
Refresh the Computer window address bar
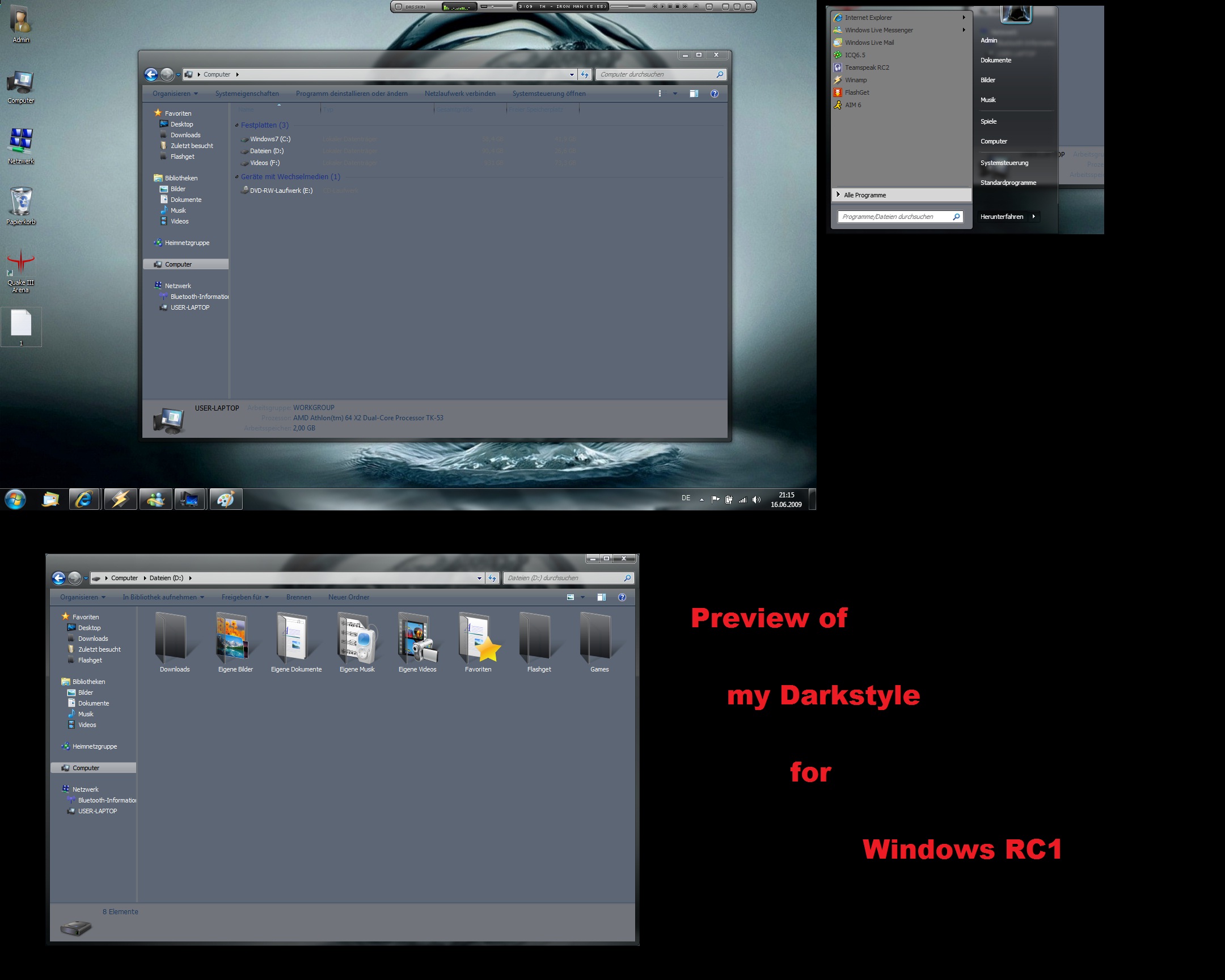(585, 74)
